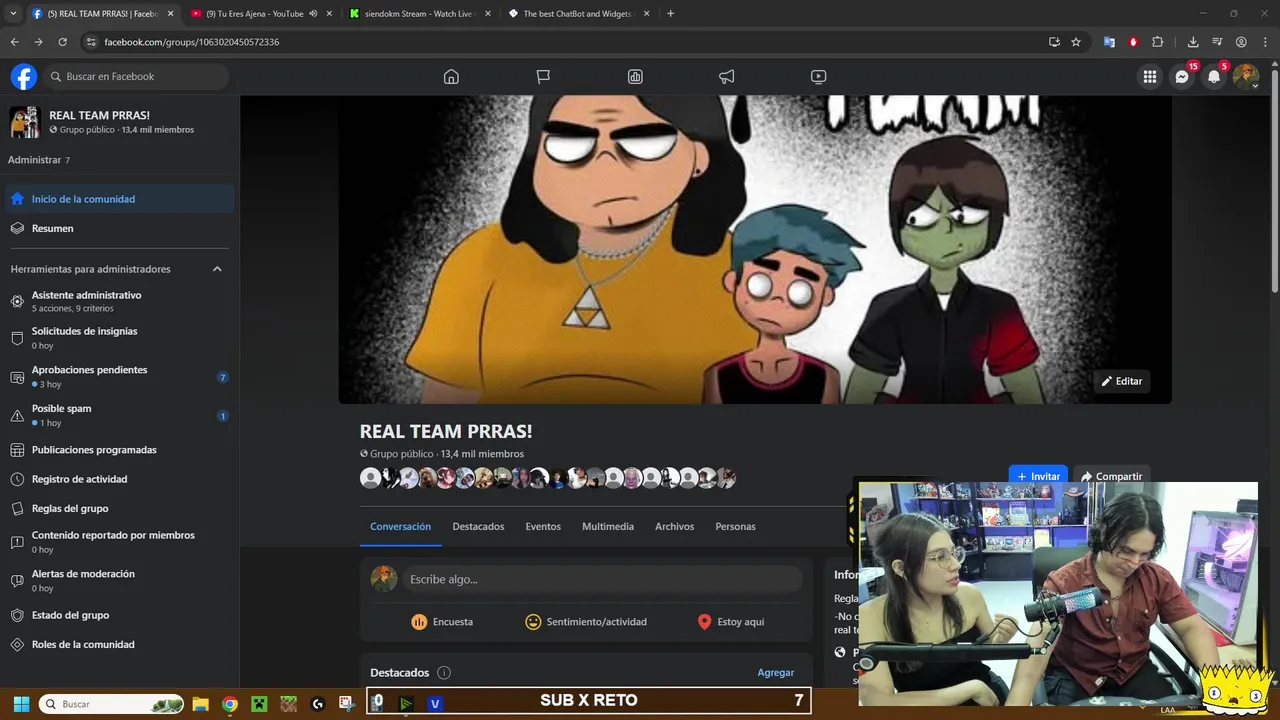Open File Explorer from the taskbar

pos(200,704)
